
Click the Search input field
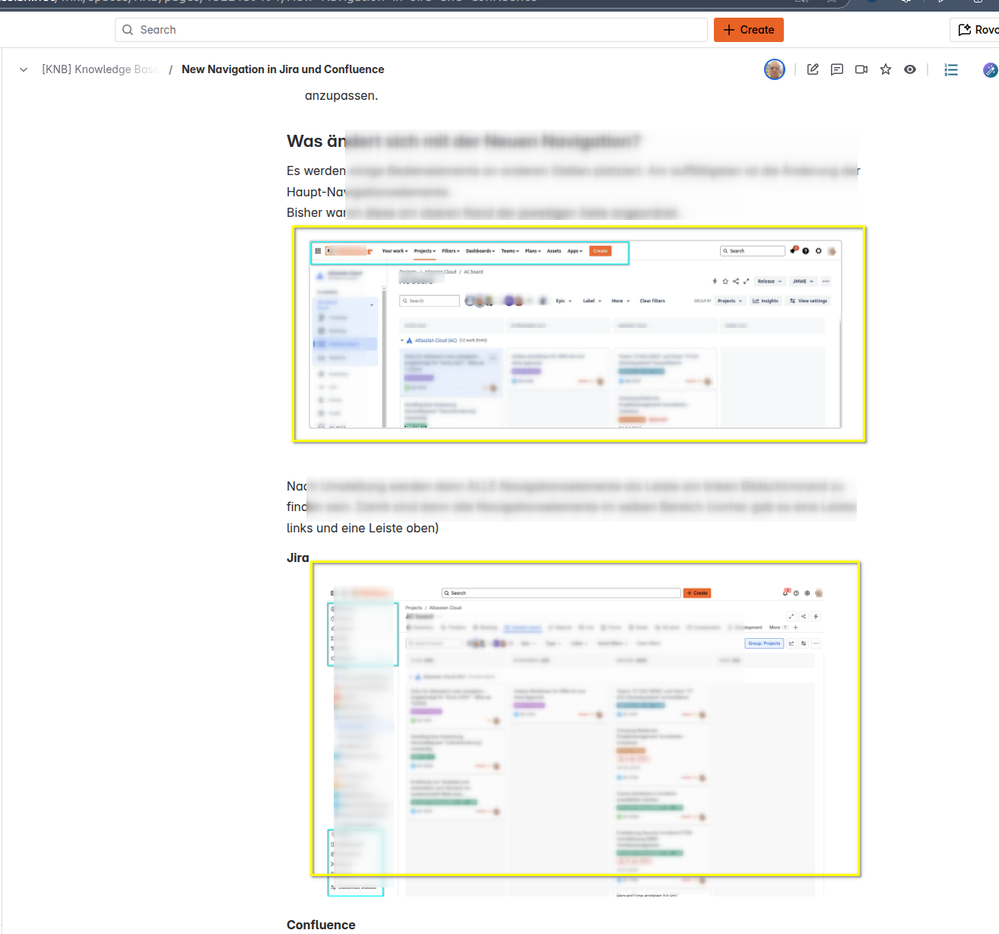(411, 30)
